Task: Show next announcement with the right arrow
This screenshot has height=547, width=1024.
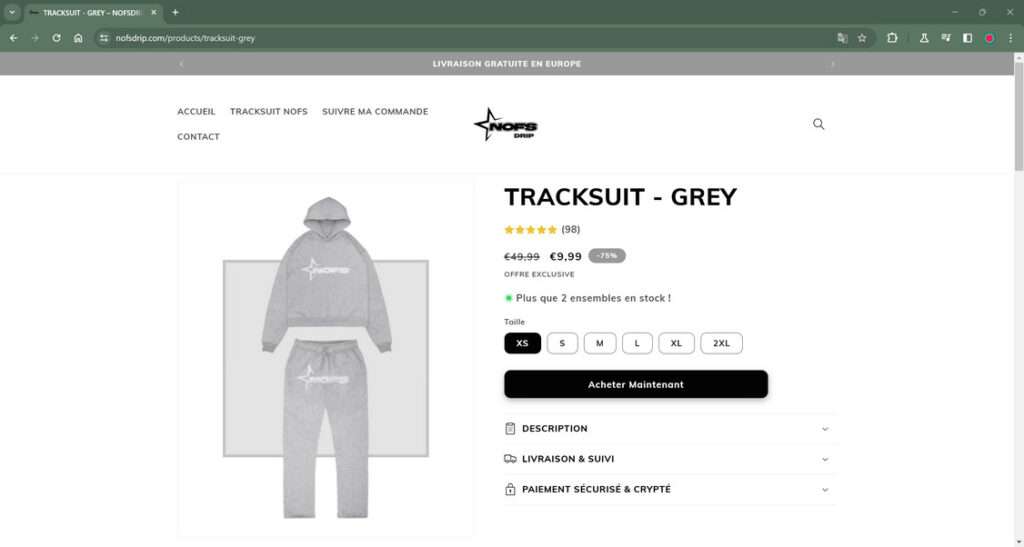Action: point(833,64)
